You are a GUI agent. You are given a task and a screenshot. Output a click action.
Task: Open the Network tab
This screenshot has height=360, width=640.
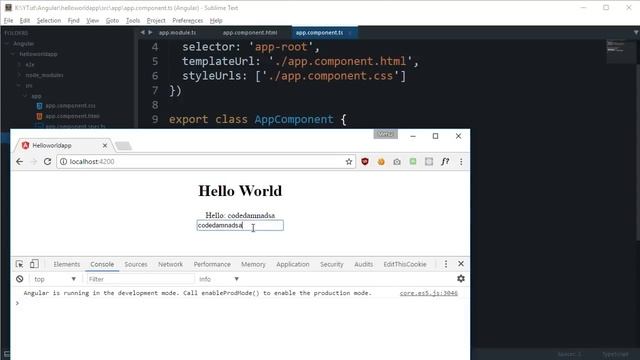170,264
